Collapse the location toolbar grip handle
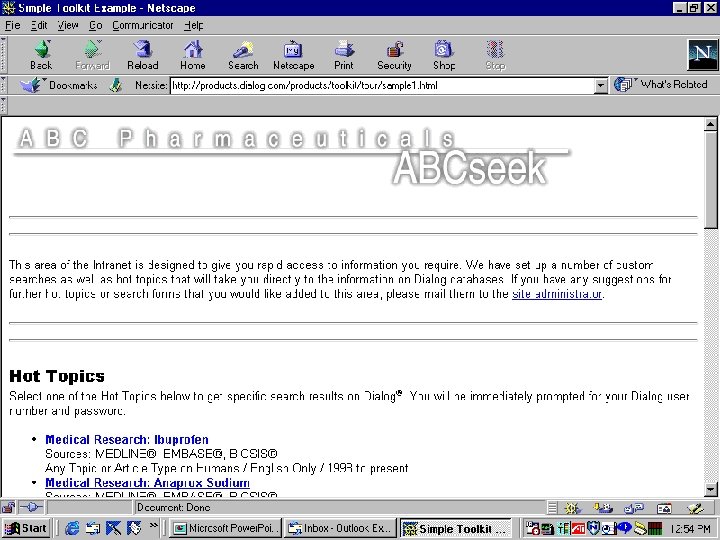 coord(3,85)
